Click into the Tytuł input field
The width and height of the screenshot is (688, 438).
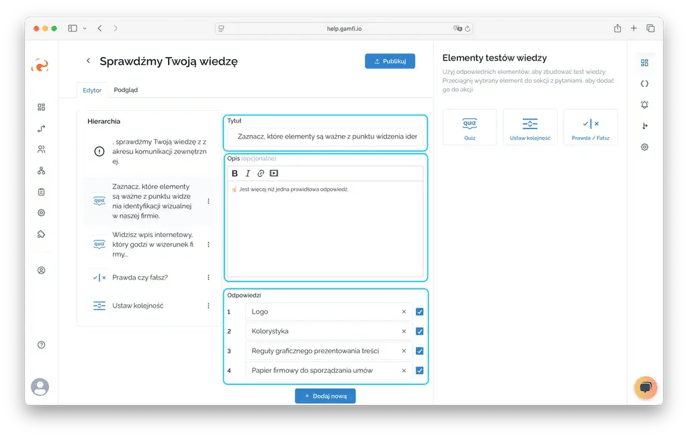click(x=326, y=136)
